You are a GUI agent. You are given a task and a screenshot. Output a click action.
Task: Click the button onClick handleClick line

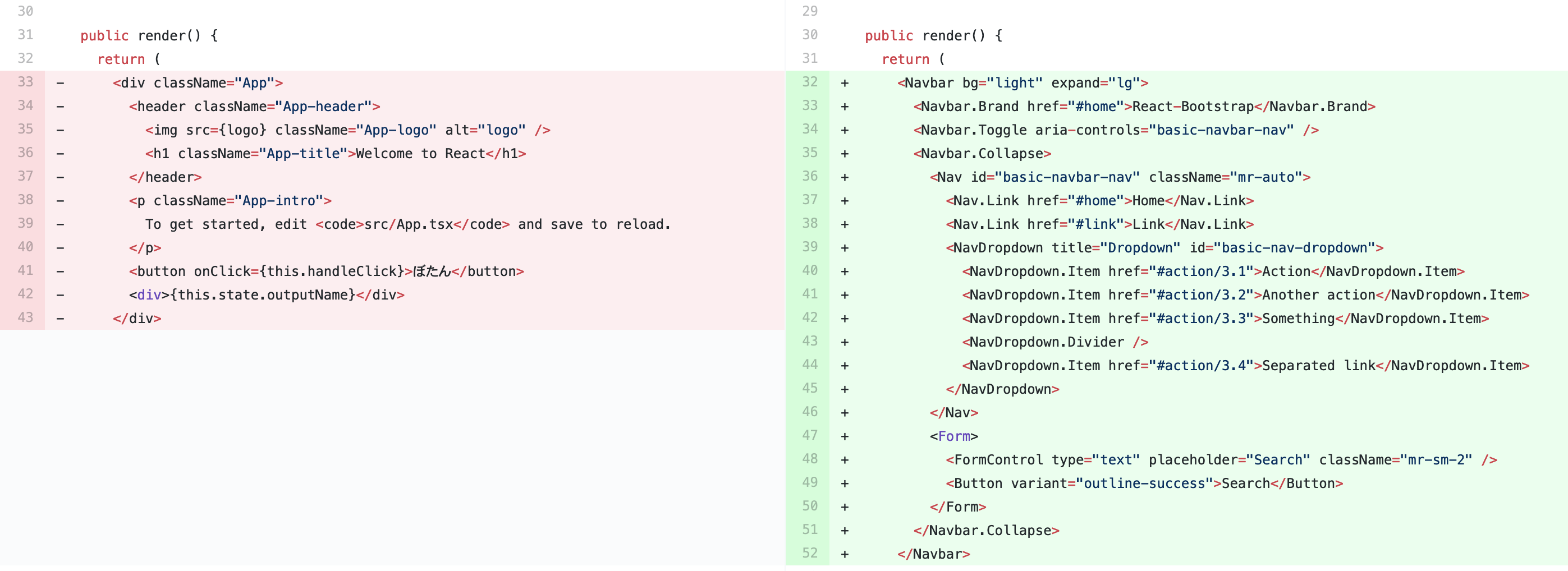coord(326,272)
